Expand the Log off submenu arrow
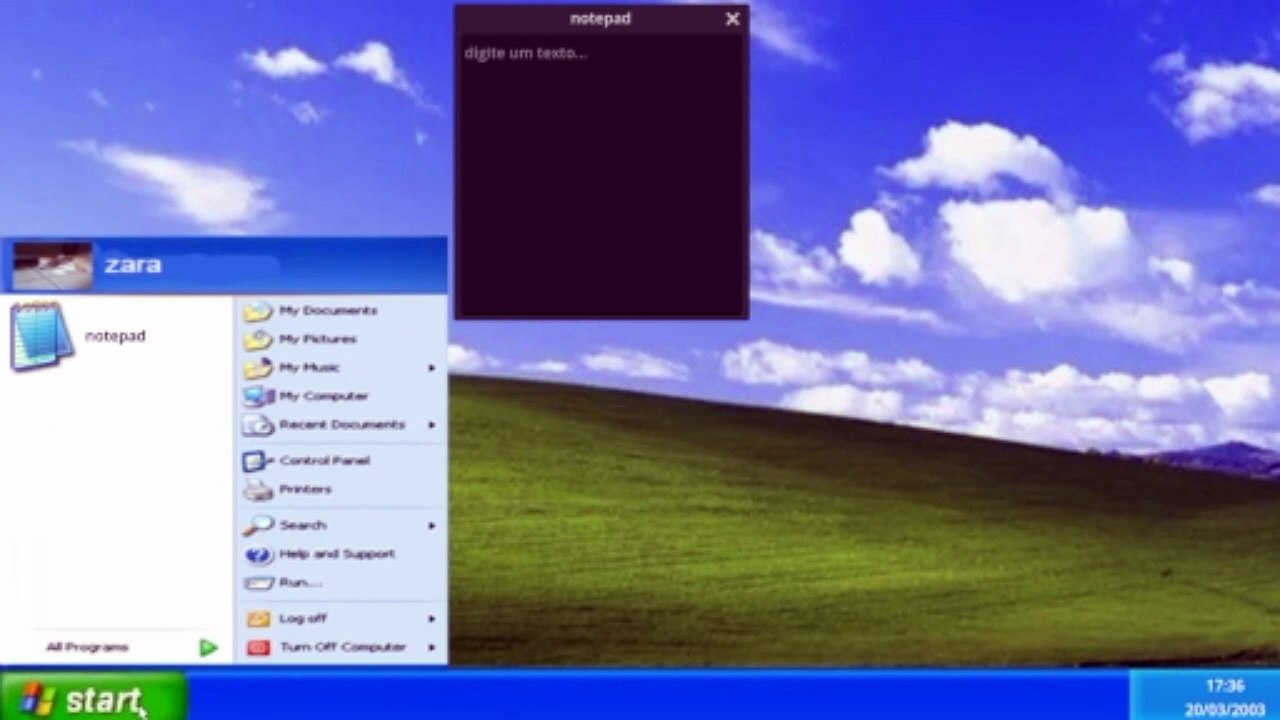1280x720 pixels. tap(432, 619)
